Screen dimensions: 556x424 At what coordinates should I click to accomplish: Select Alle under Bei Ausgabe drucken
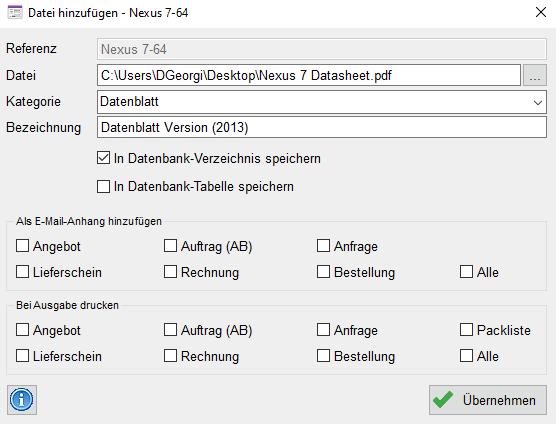(x=466, y=356)
